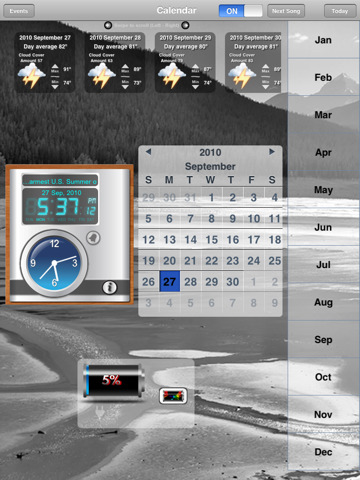Viewport: 360px width, 480px height.
Task: Select September 15 in calendar
Action: (211, 239)
